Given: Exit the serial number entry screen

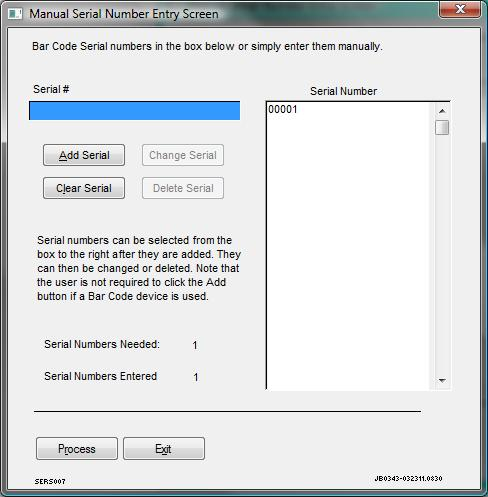Looking at the screenshot, I should [164, 449].
